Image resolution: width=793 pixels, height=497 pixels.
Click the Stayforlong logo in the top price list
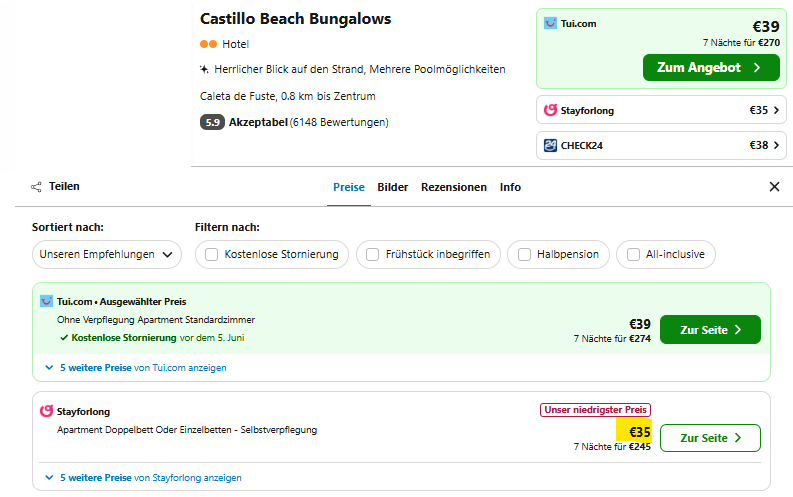pos(550,110)
